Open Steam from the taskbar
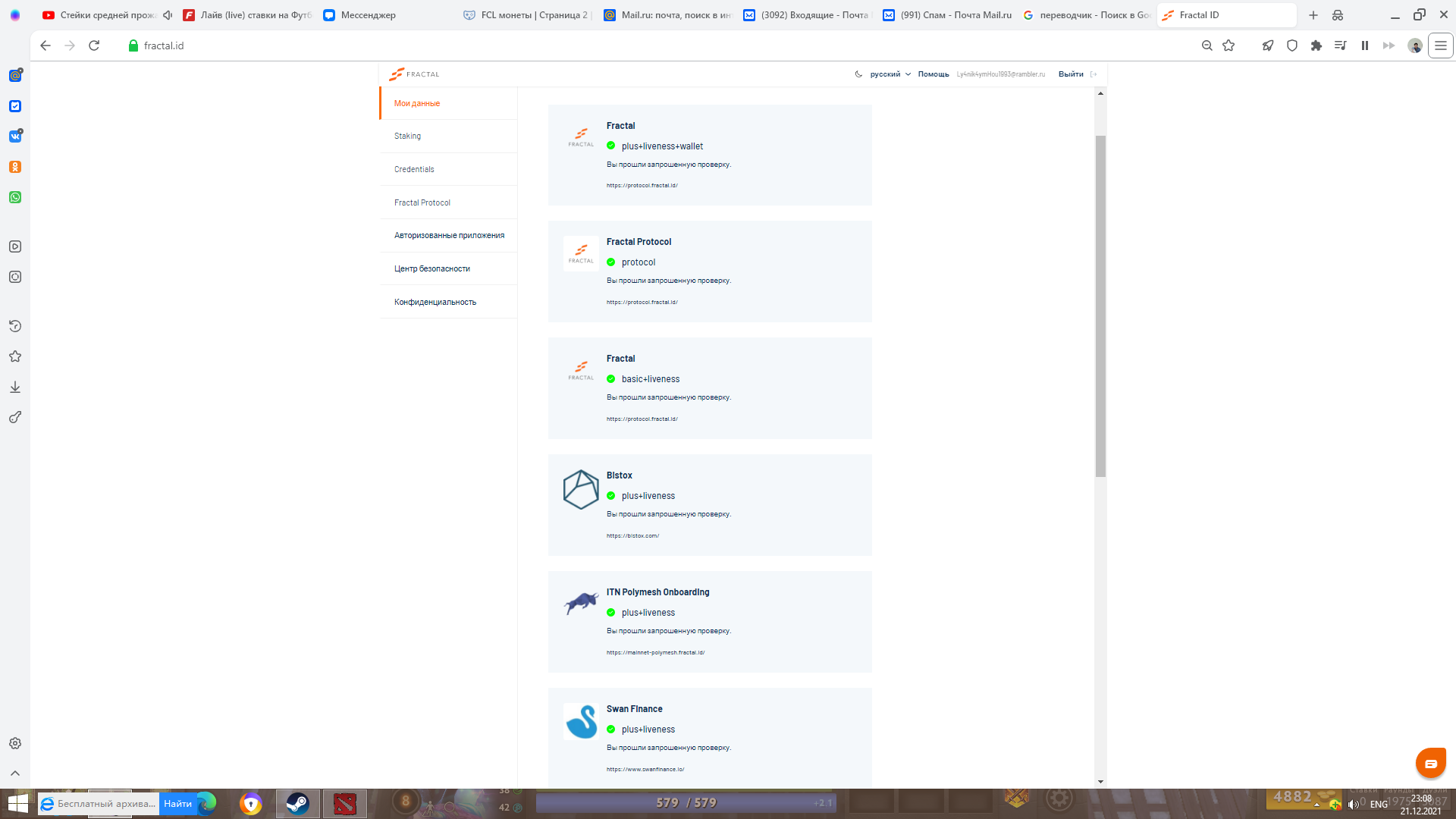1456x819 pixels. (297, 804)
